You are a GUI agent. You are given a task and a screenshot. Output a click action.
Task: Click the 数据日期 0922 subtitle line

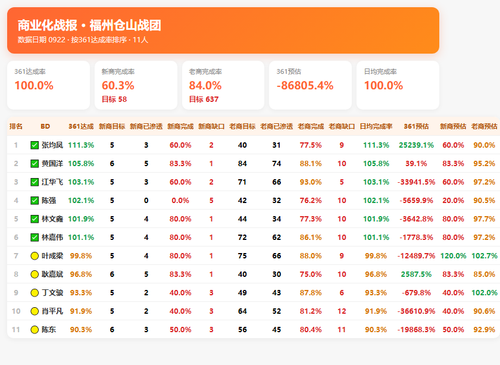point(83,40)
